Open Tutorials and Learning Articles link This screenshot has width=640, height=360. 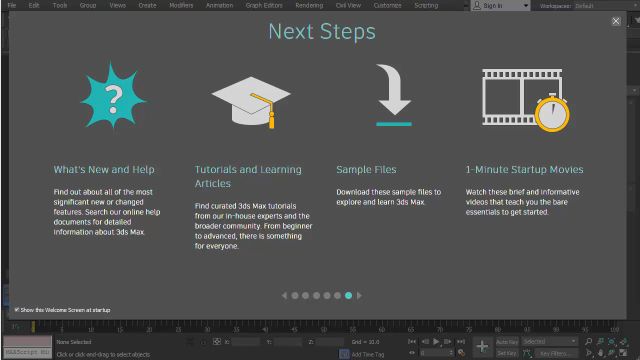(248, 176)
